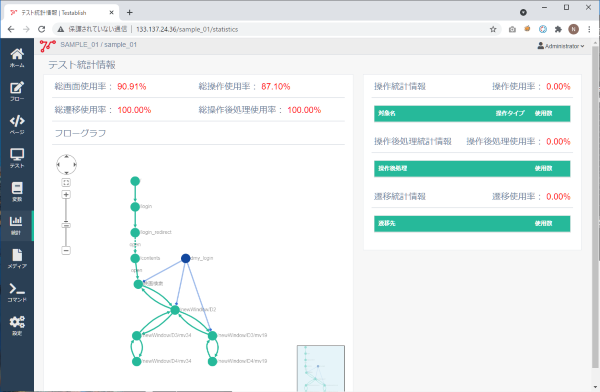Open the Variables book icon in sidebar
The image size is (600, 392).
tap(17, 191)
